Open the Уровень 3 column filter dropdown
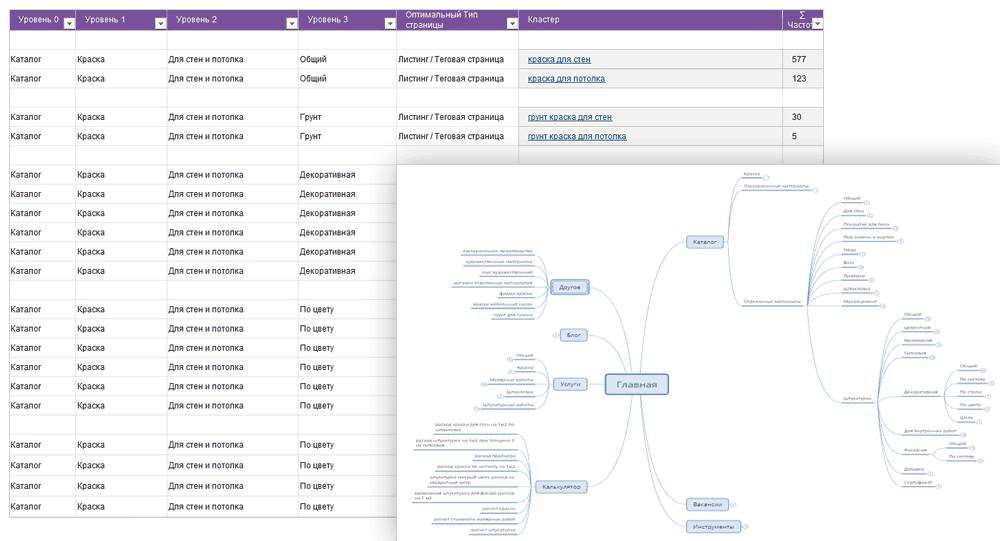The image size is (1000, 541). (389, 23)
